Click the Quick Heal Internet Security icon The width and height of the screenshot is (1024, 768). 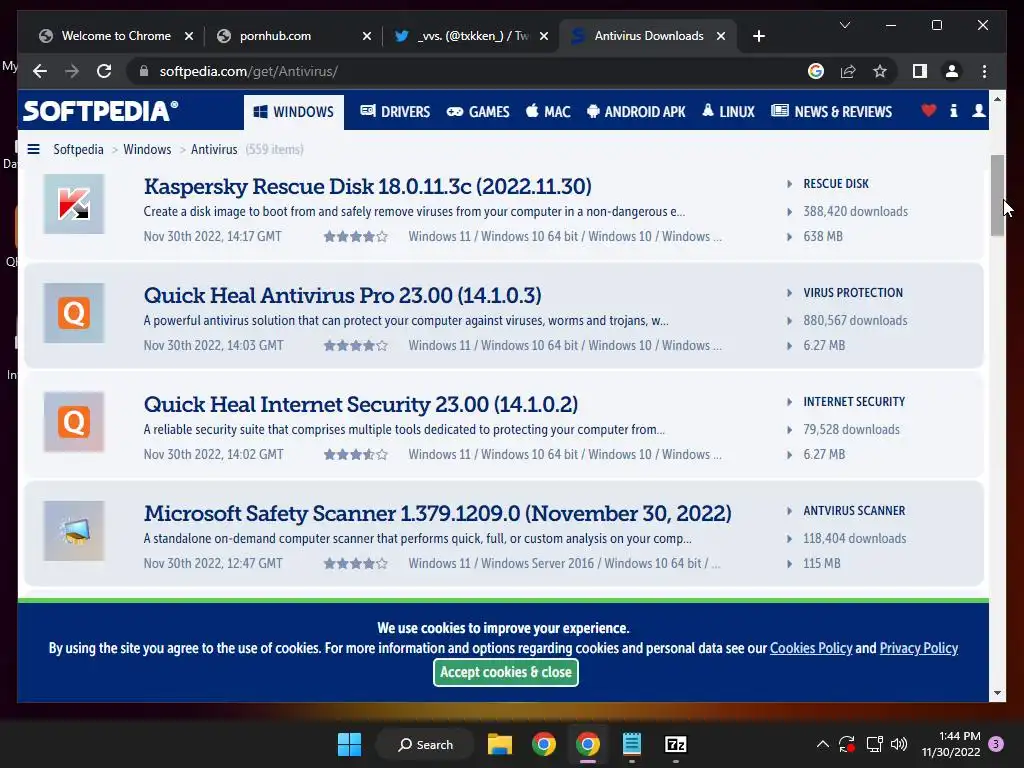tap(74, 422)
